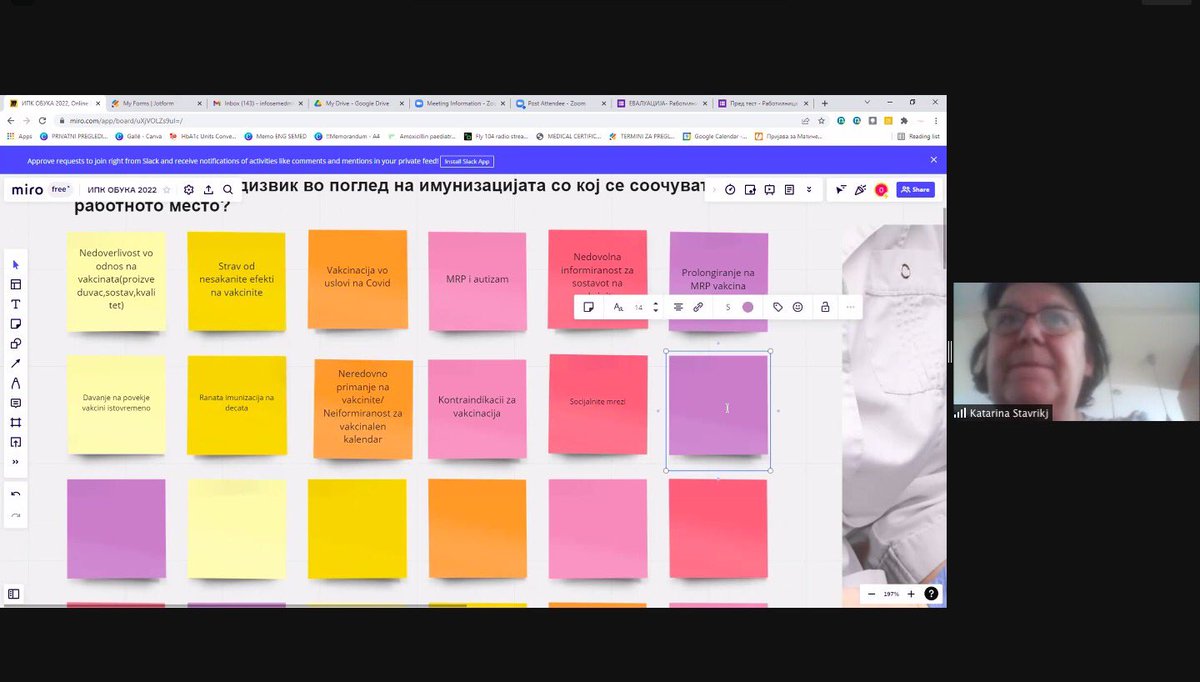Image resolution: width=1200 pixels, height=682 pixels.
Task: Open the notes panel icon
Action: (789, 189)
